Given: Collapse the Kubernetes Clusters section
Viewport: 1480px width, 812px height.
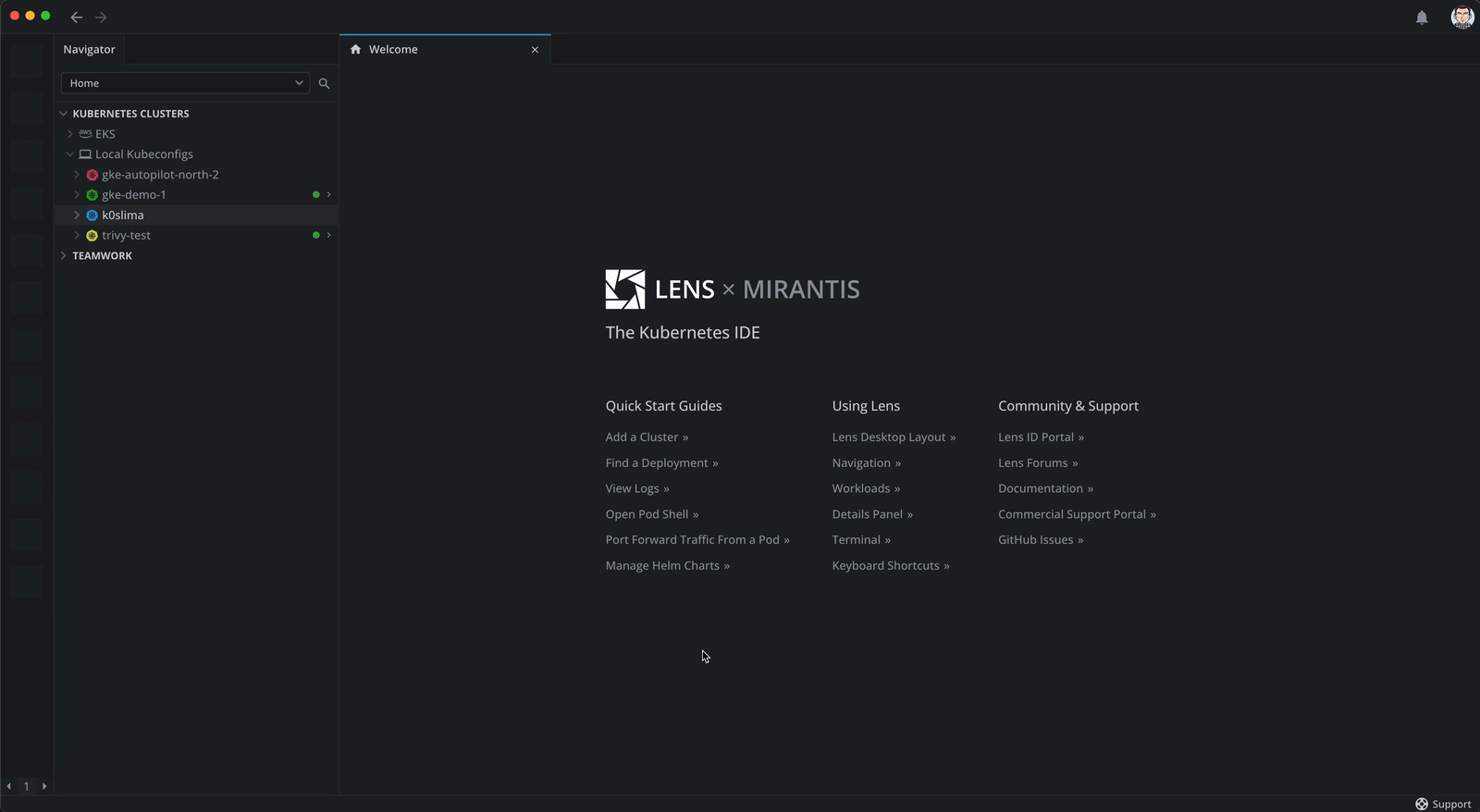Looking at the screenshot, I should 63,114.
